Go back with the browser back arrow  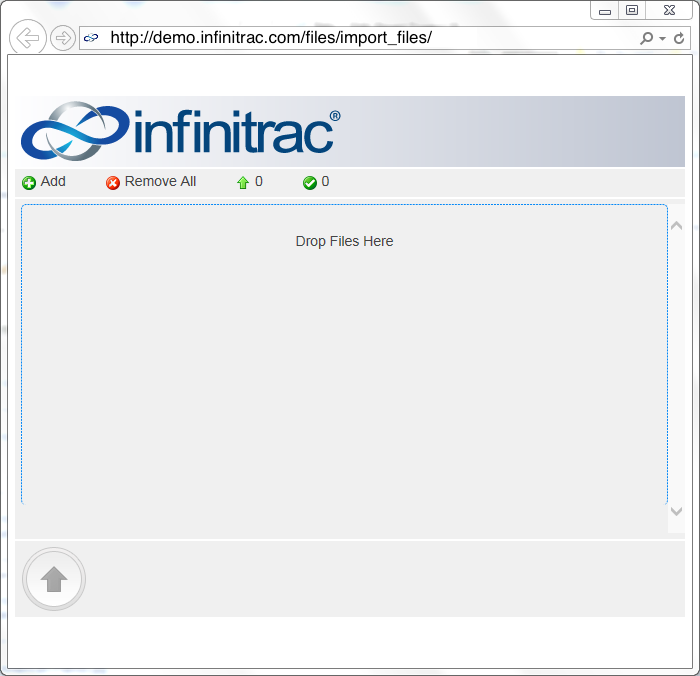[28, 38]
